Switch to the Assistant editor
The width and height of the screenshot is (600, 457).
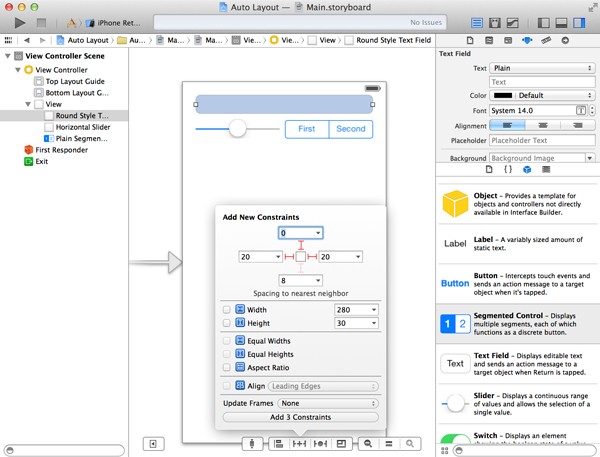click(495, 23)
